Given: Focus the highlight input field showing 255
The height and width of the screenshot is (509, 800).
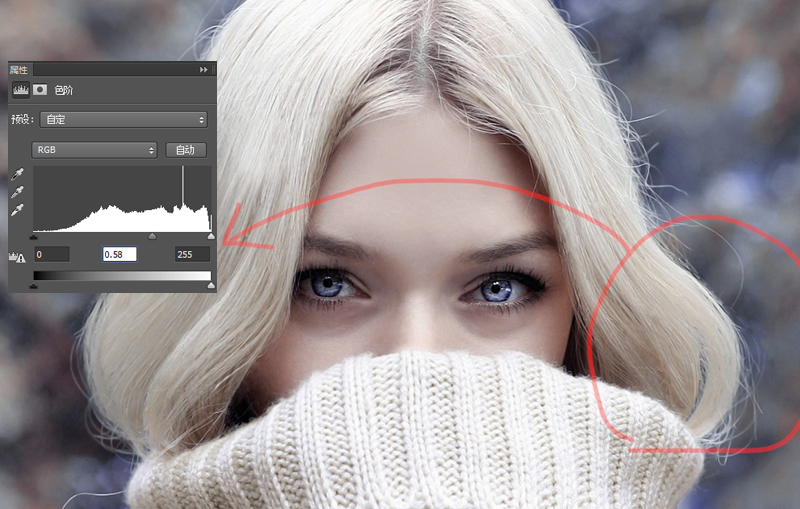Looking at the screenshot, I should point(192,254).
